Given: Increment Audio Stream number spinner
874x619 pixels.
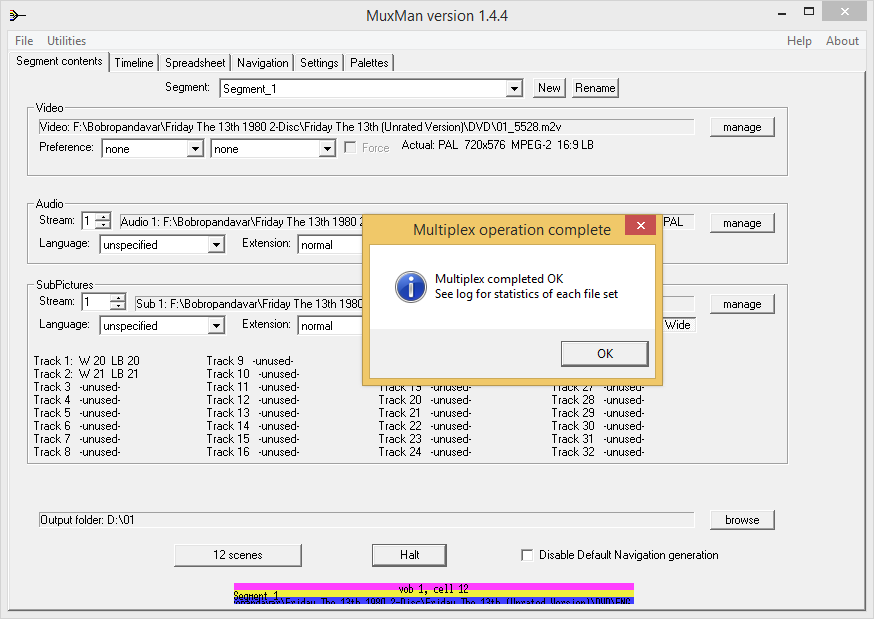Looking at the screenshot, I should pos(103,217).
